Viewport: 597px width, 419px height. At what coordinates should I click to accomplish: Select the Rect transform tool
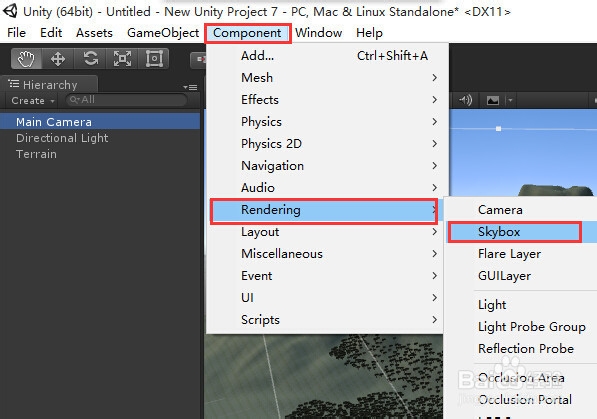coord(154,59)
